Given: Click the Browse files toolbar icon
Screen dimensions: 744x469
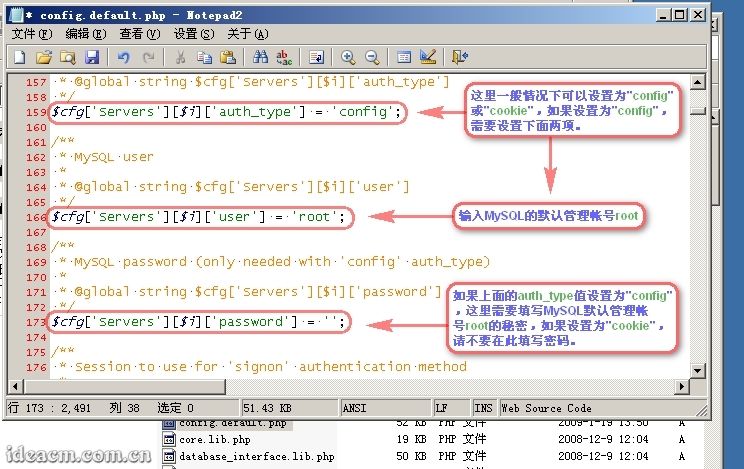Looking at the screenshot, I should [x=68, y=57].
